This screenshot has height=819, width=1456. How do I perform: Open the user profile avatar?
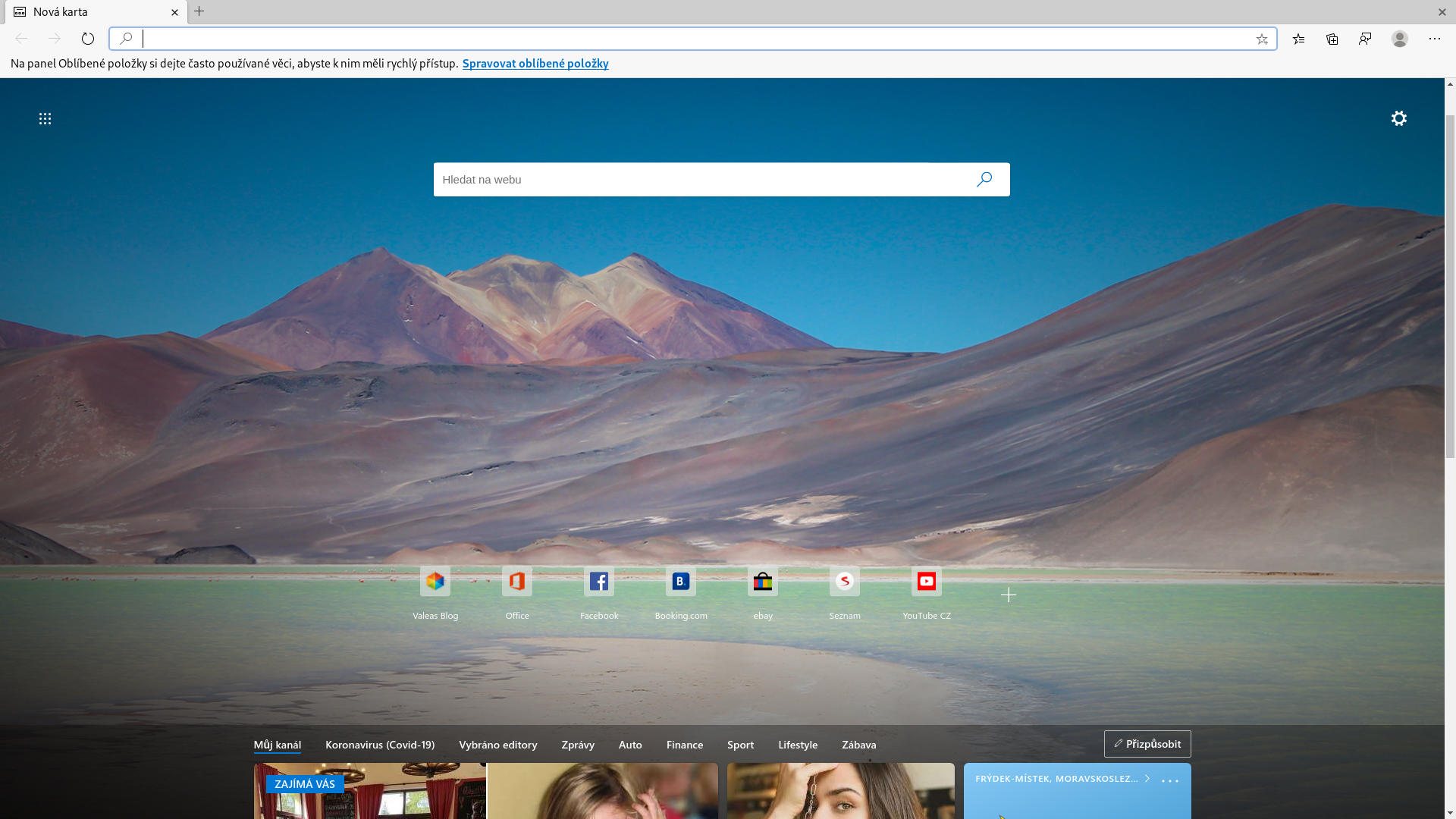click(x=1400, y=39)
